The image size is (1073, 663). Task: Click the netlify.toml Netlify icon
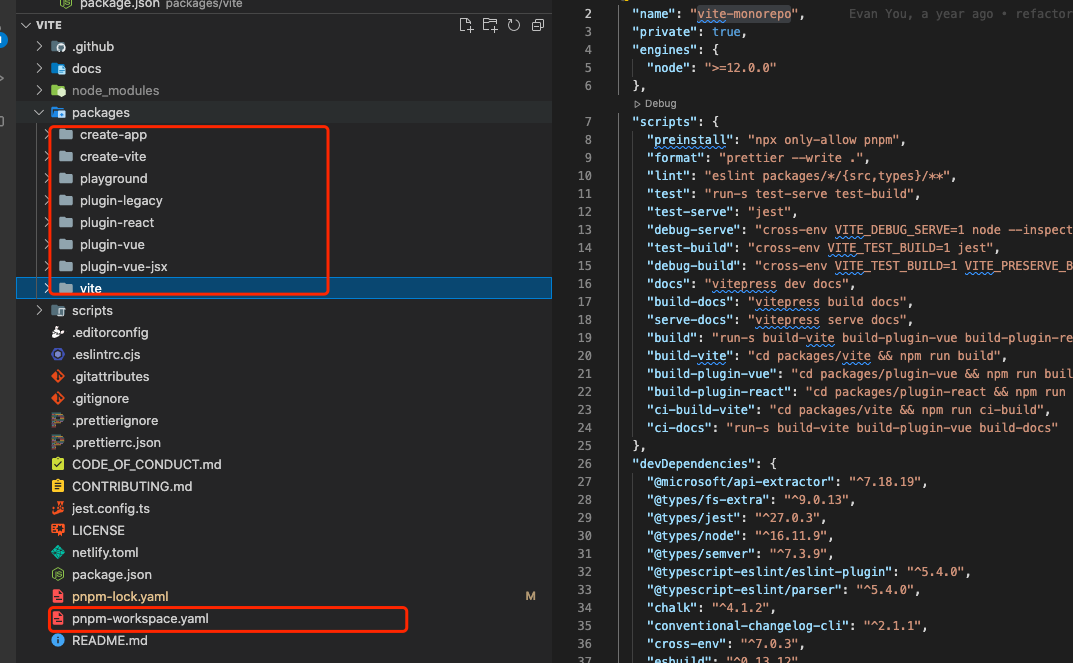click(58, 552)
